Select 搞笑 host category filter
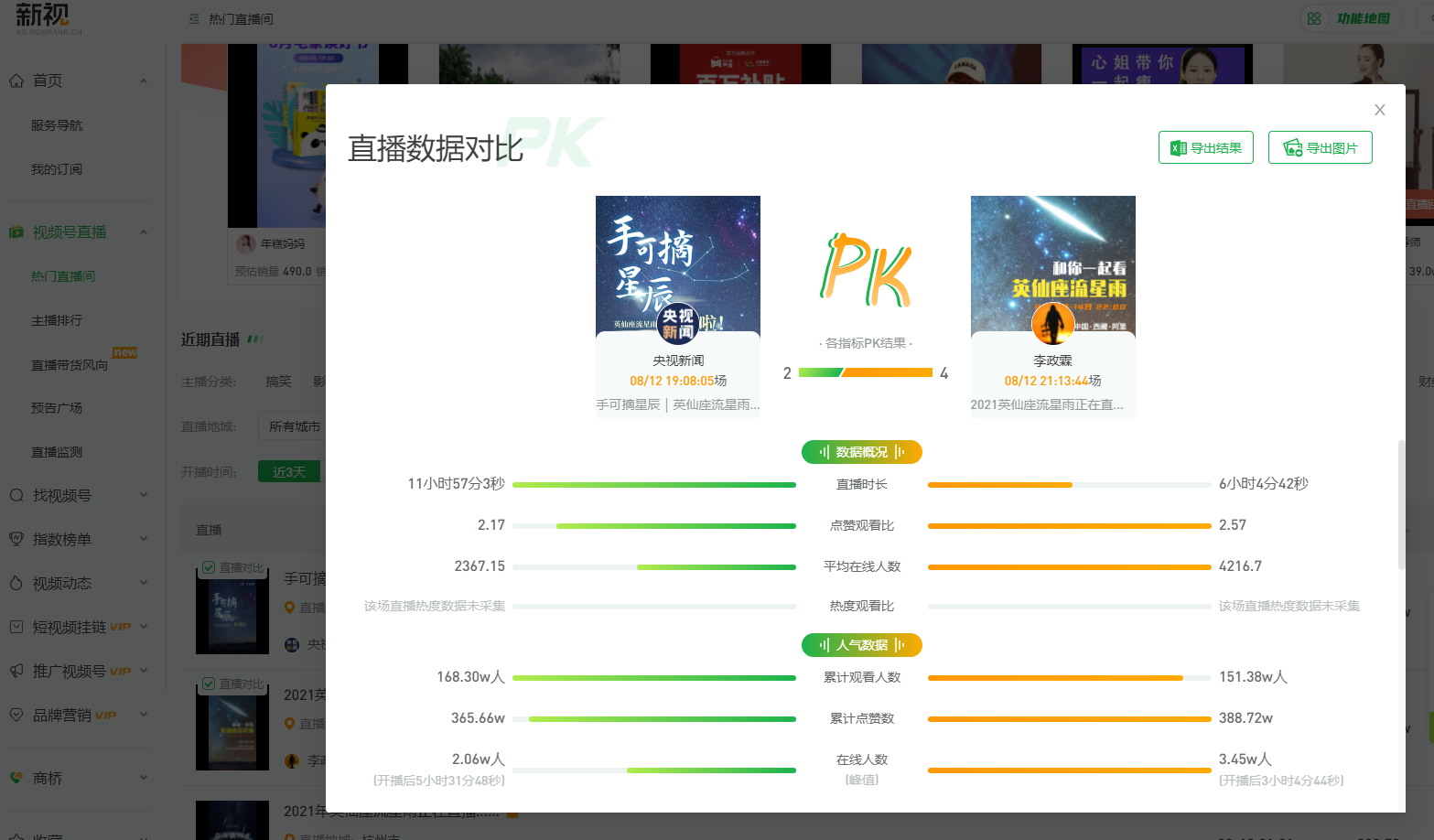Screen dimensions: 1434x840 click(x=278, y=382)
